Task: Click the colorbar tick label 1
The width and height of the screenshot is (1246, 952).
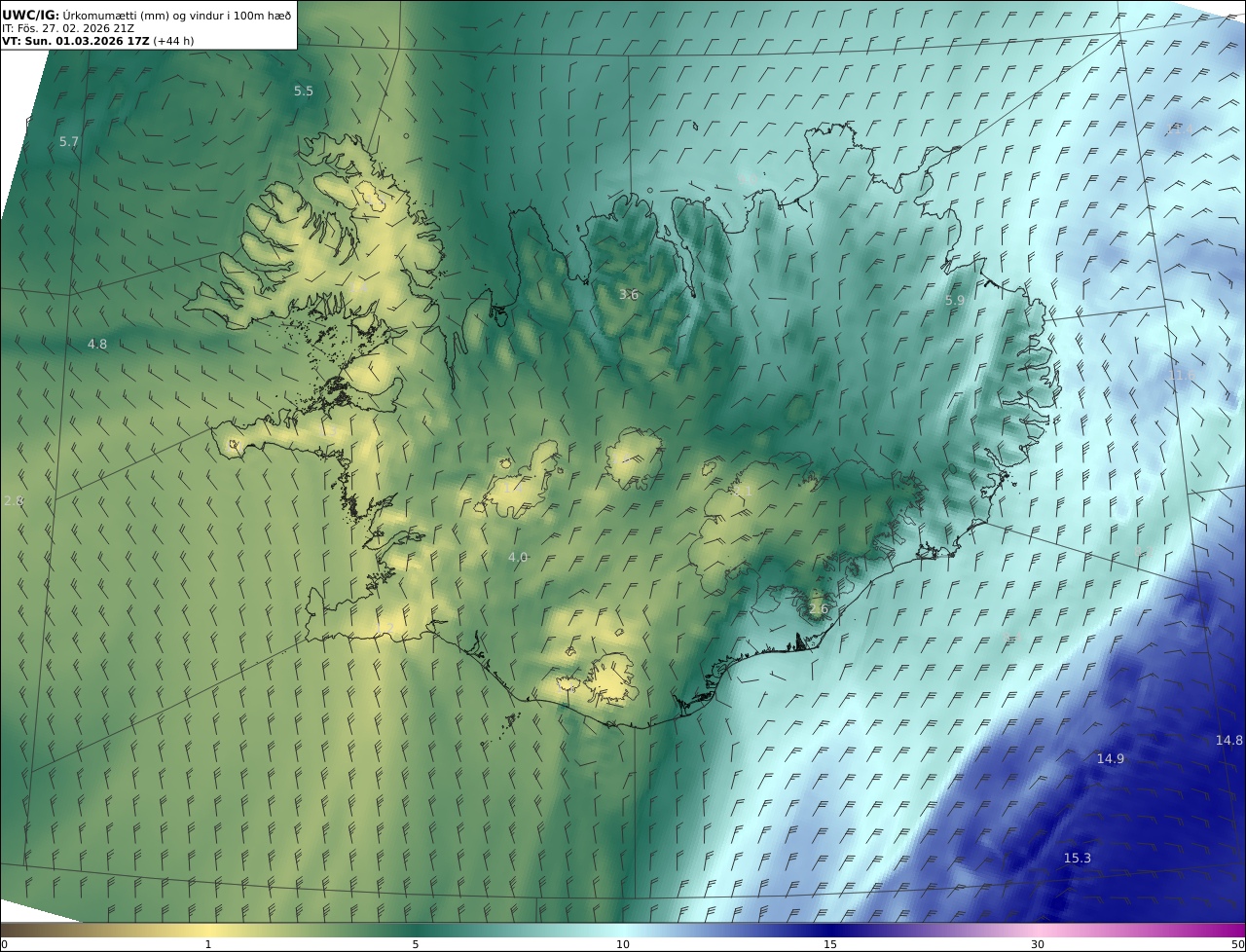Action: click(x=208, y=944)
